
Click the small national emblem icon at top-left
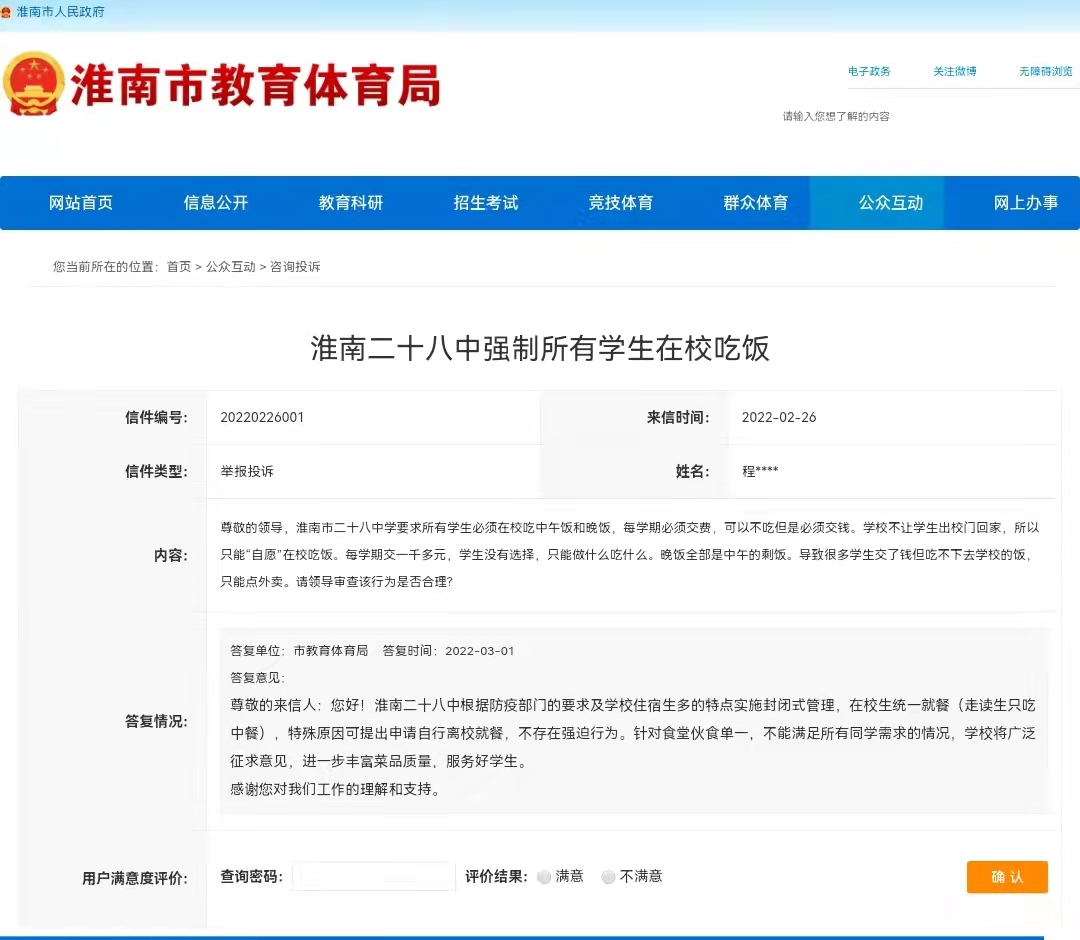click(x=7, y=12)
